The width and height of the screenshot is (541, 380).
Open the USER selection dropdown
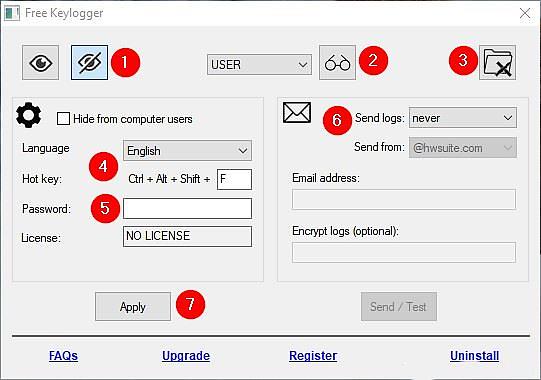[x=259, y=65]
